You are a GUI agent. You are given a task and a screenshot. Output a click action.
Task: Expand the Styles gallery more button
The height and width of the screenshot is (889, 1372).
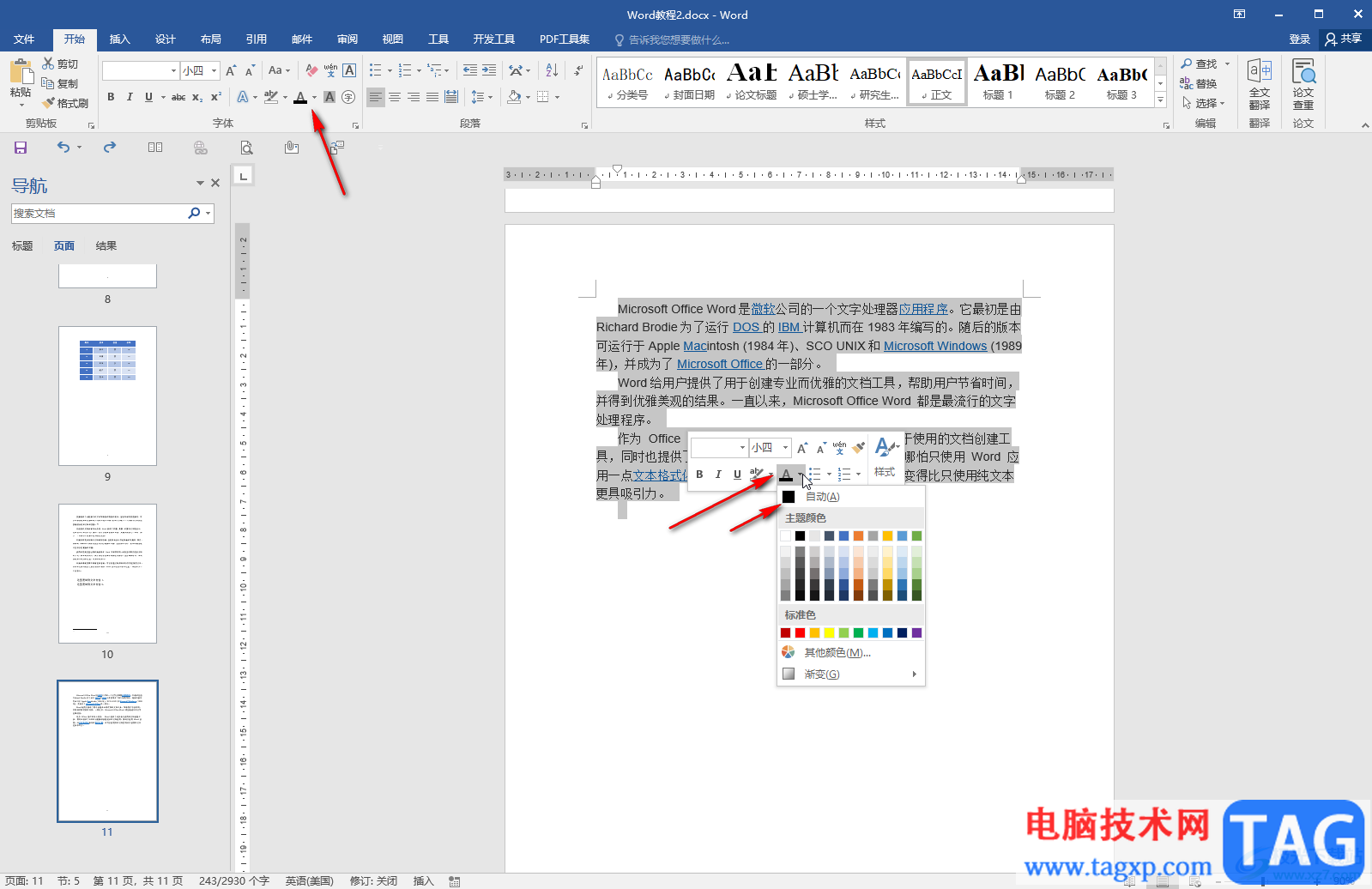pyautogui.click(x=1160, y=100)
